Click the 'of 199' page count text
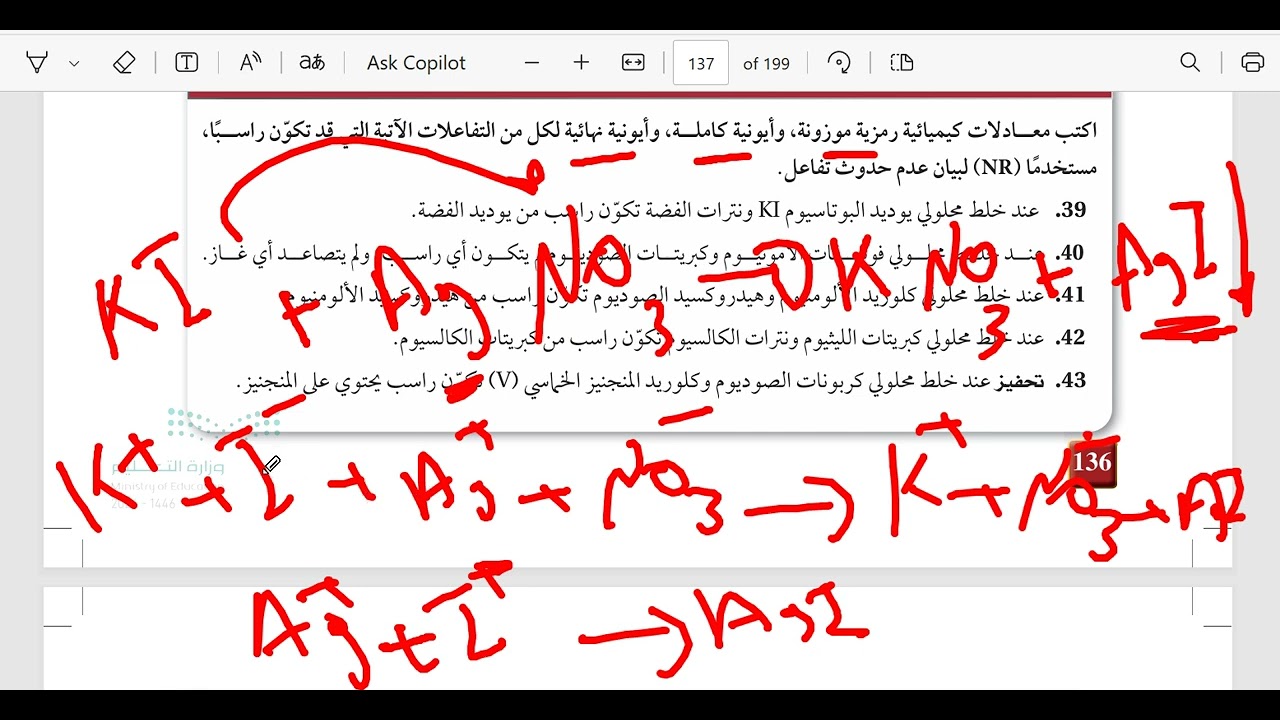 click(766, 63)
